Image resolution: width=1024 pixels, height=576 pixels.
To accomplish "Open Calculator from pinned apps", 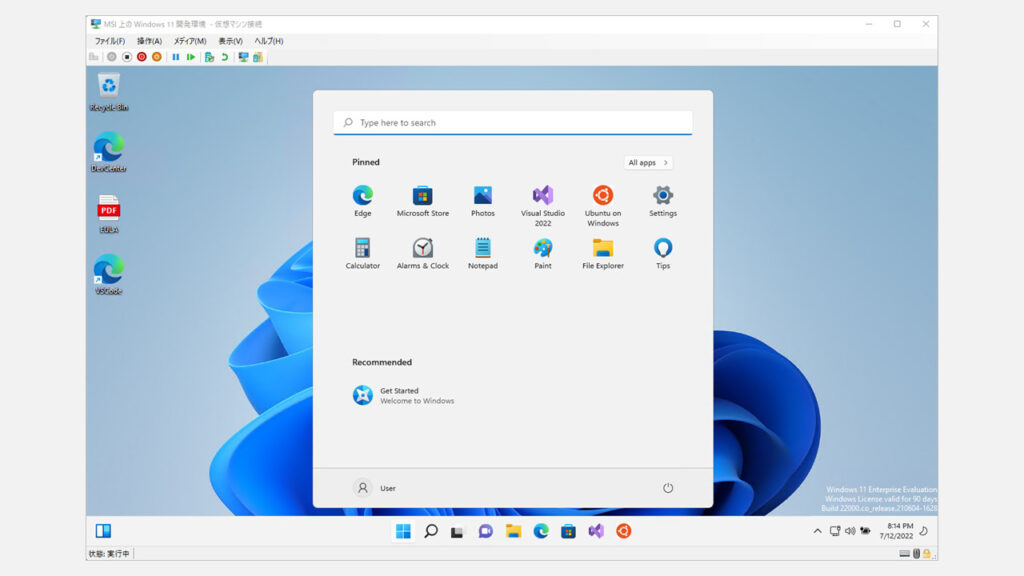I will pos(362,249).
